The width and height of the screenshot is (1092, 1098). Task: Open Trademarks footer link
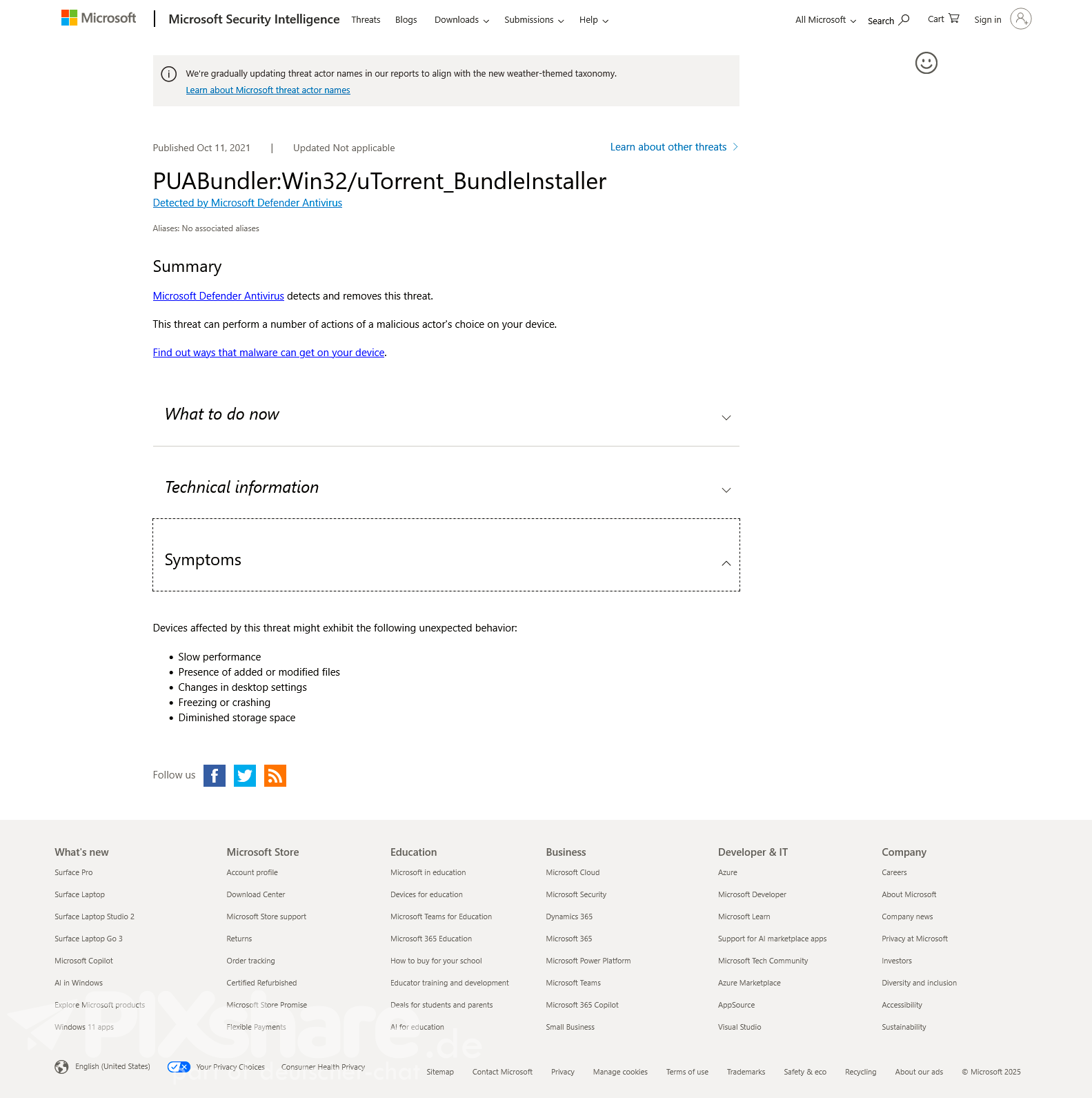[x=746, y=1072]
